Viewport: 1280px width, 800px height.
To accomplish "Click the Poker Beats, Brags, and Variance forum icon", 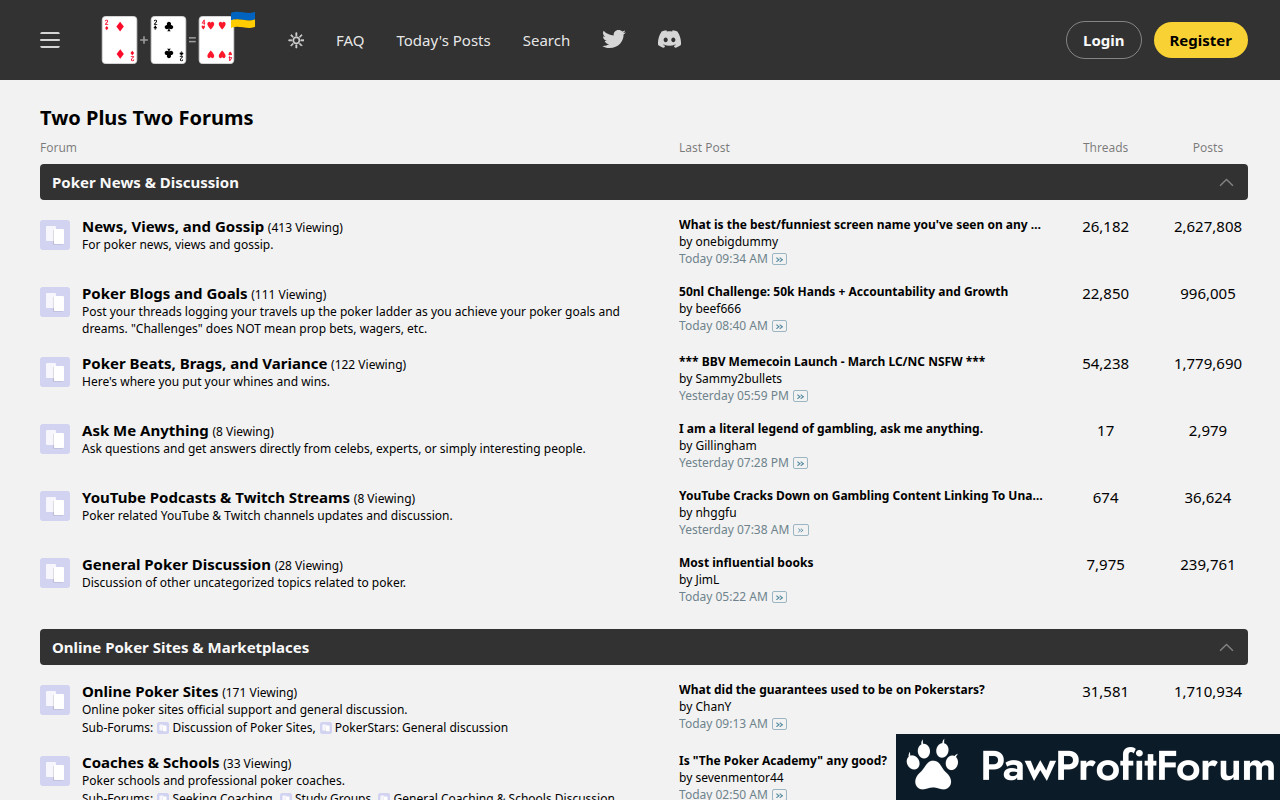I will coord(55,372).
